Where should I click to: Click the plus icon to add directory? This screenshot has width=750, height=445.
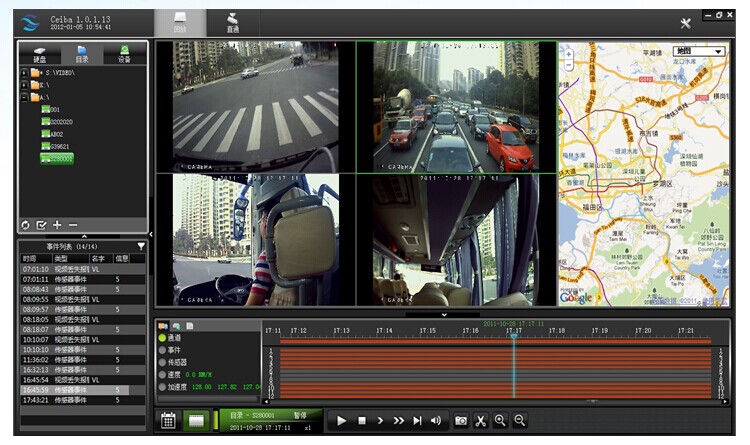[x=57, y=225]
